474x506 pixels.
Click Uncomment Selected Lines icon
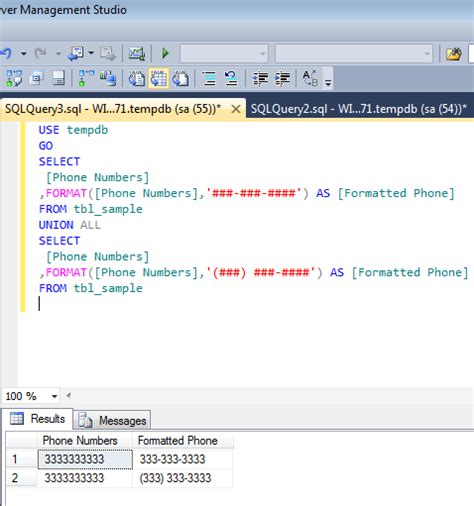231,78
